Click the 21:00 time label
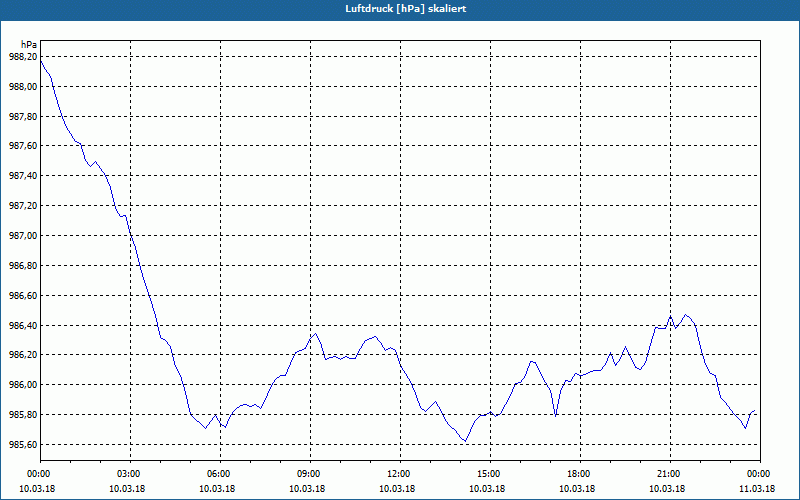 tap(670, 474)
